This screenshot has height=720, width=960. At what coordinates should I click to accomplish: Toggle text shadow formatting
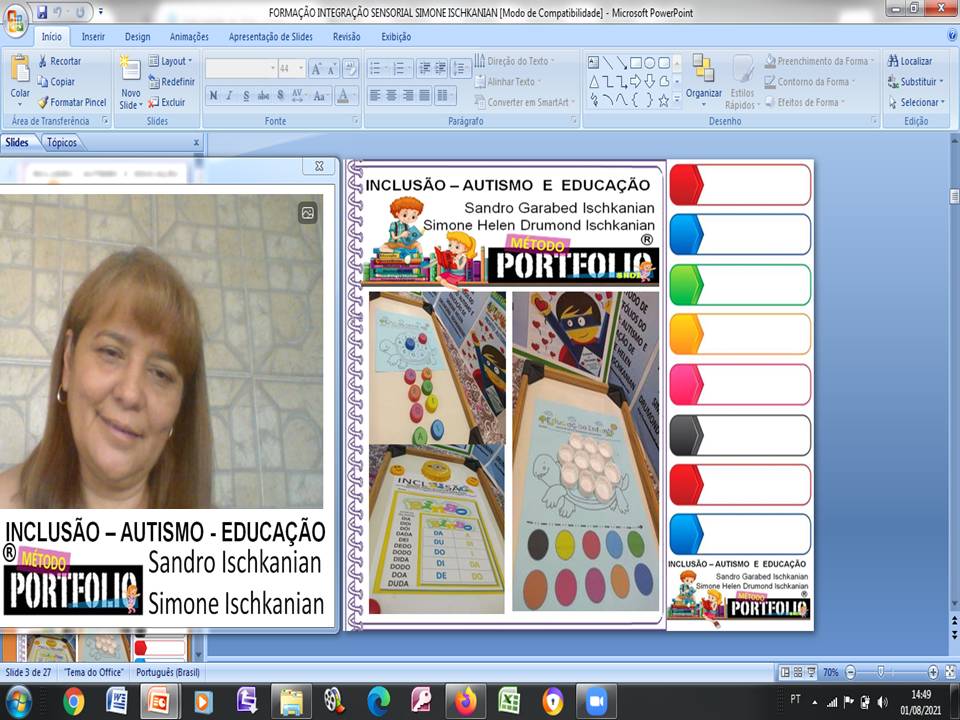click(x=280, y=96)
